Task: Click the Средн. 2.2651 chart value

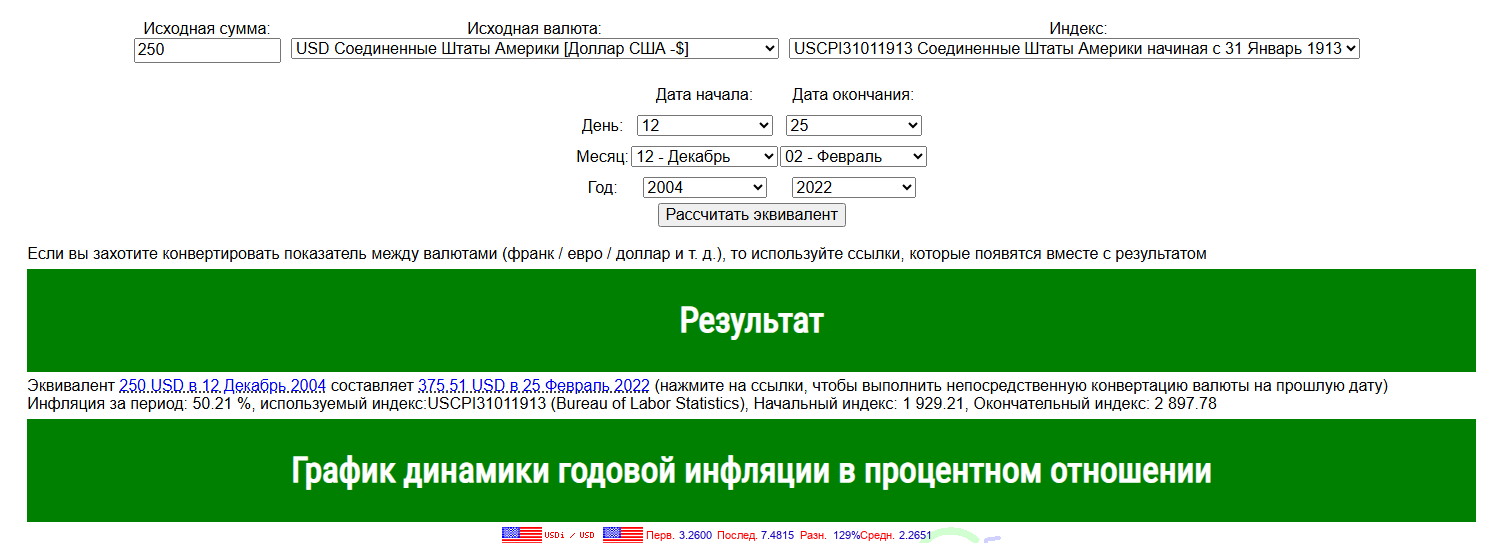Action: point(897,536)
